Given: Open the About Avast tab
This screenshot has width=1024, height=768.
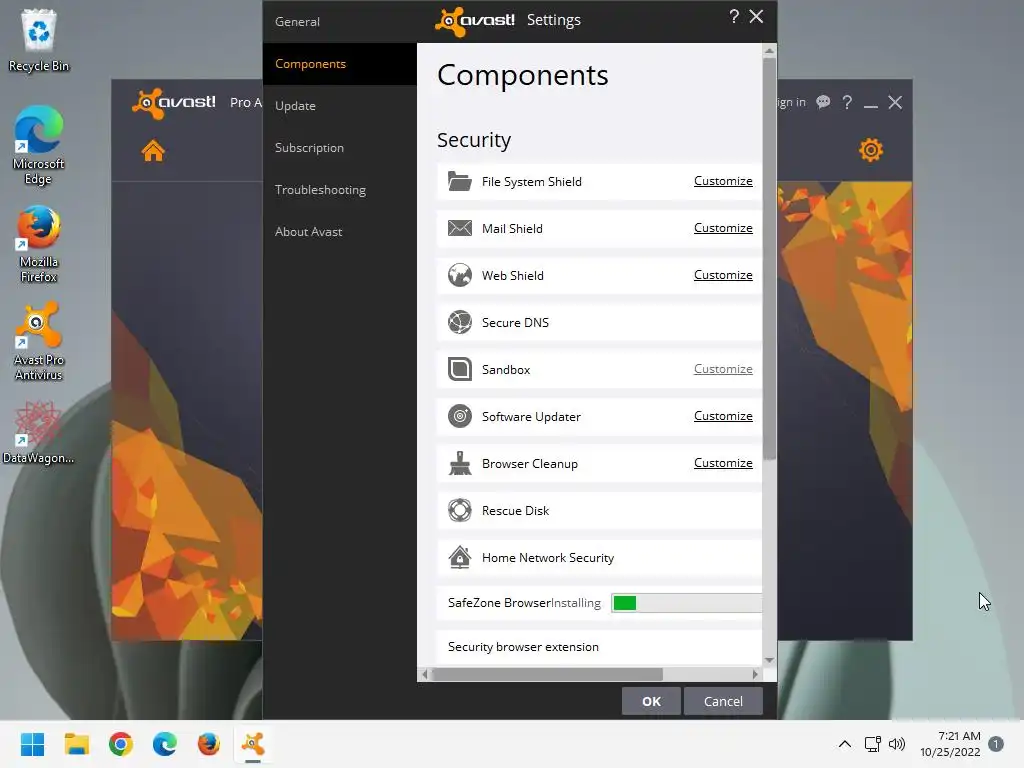Looking at the screenshot, I should coord(340,231).
